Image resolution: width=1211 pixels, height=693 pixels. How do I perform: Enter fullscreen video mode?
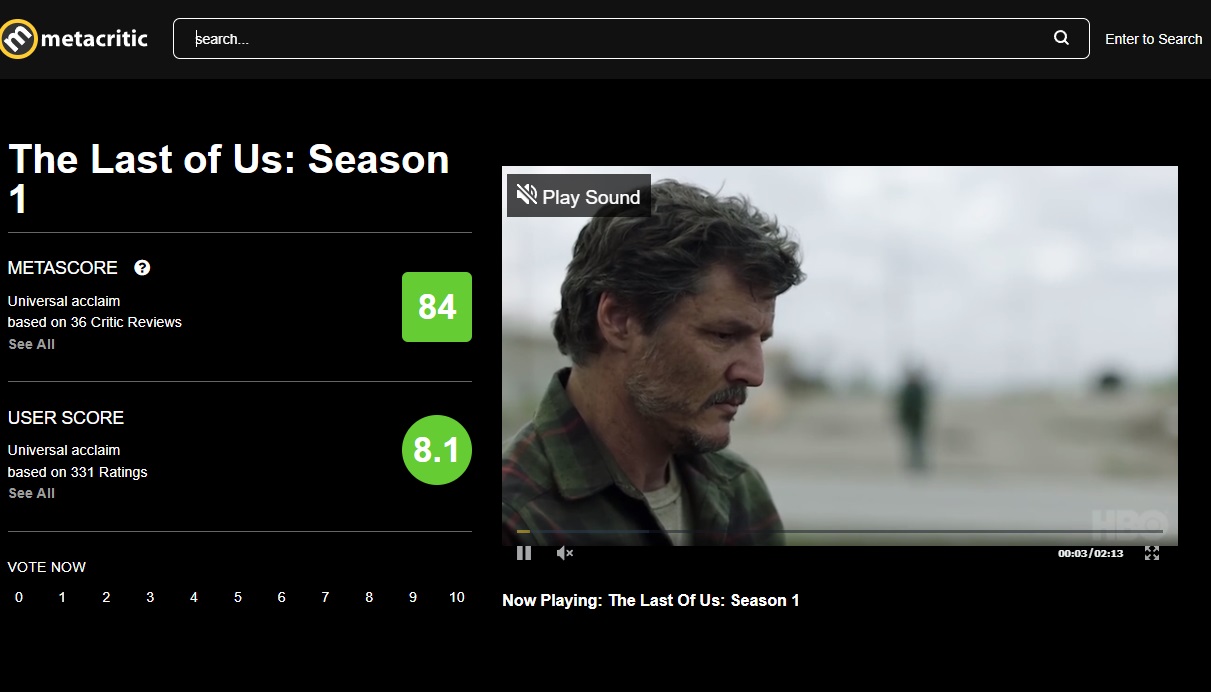1152,553
